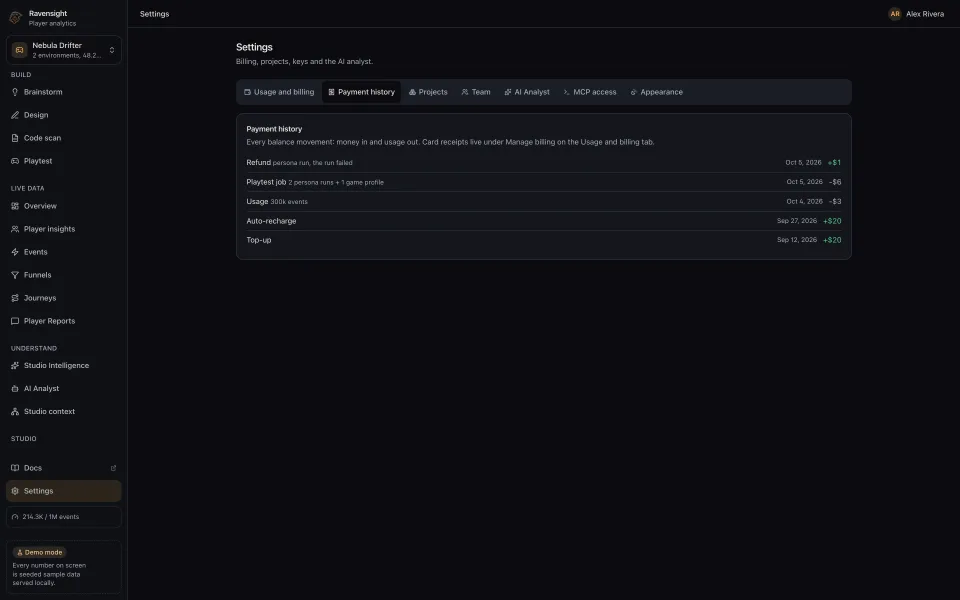Go to the Studio context page
The width and height of the screenshot is (960, 600).
point(64,411)
